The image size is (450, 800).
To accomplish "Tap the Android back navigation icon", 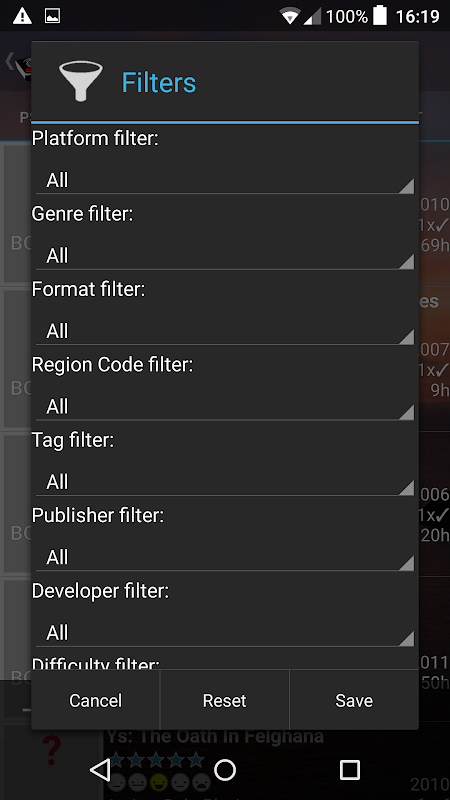I will [100, 770].
